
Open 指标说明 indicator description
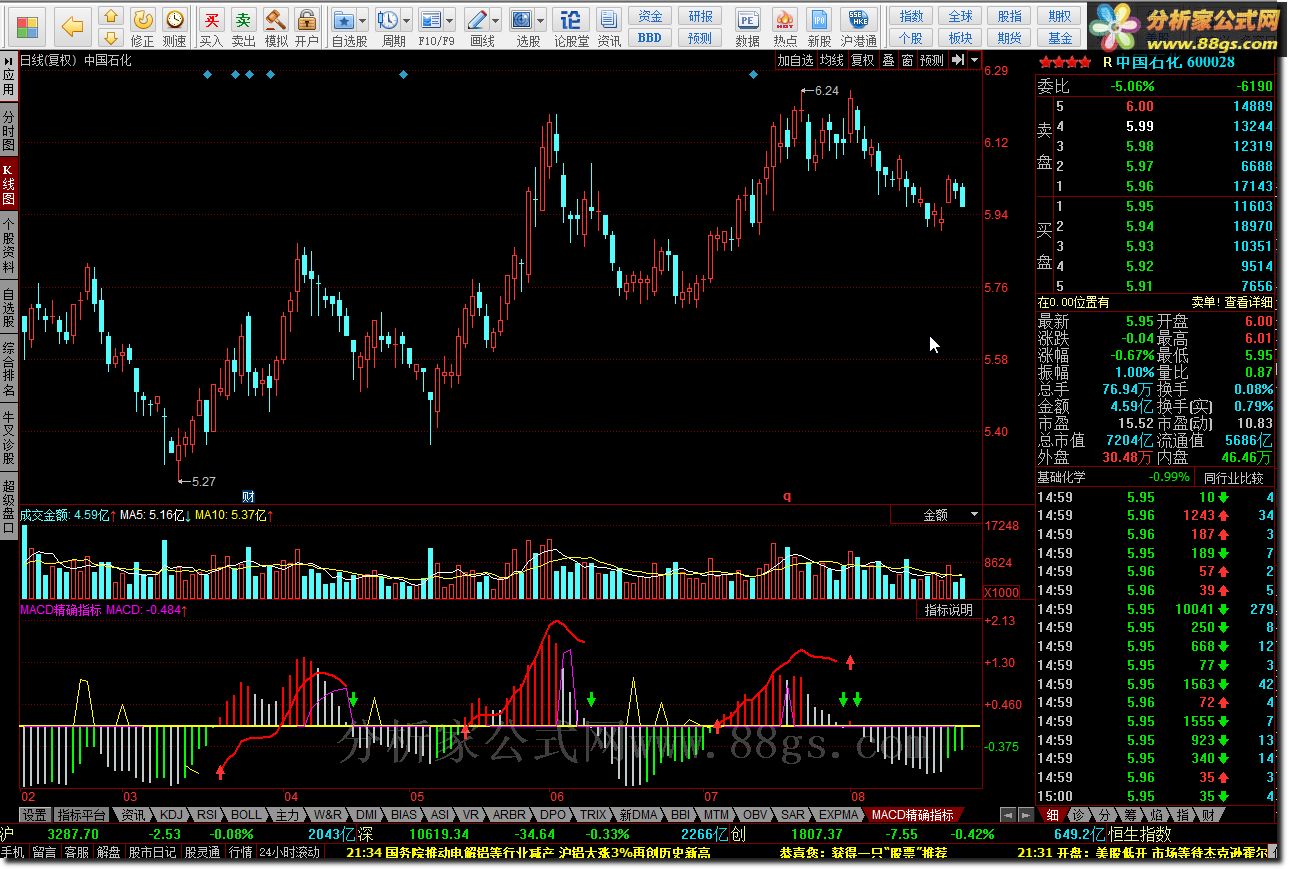(948, 610)
